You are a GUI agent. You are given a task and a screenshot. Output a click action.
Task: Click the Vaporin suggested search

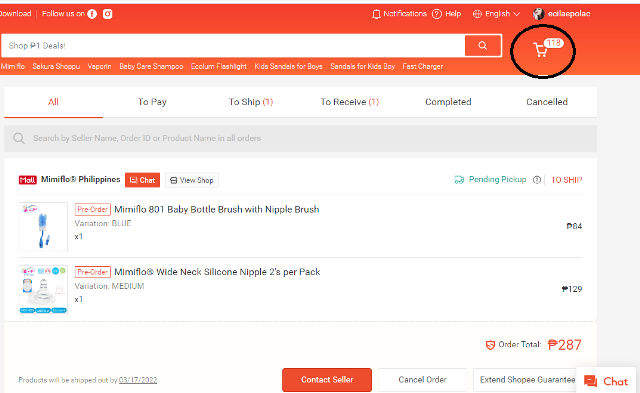tap(100, 67)
